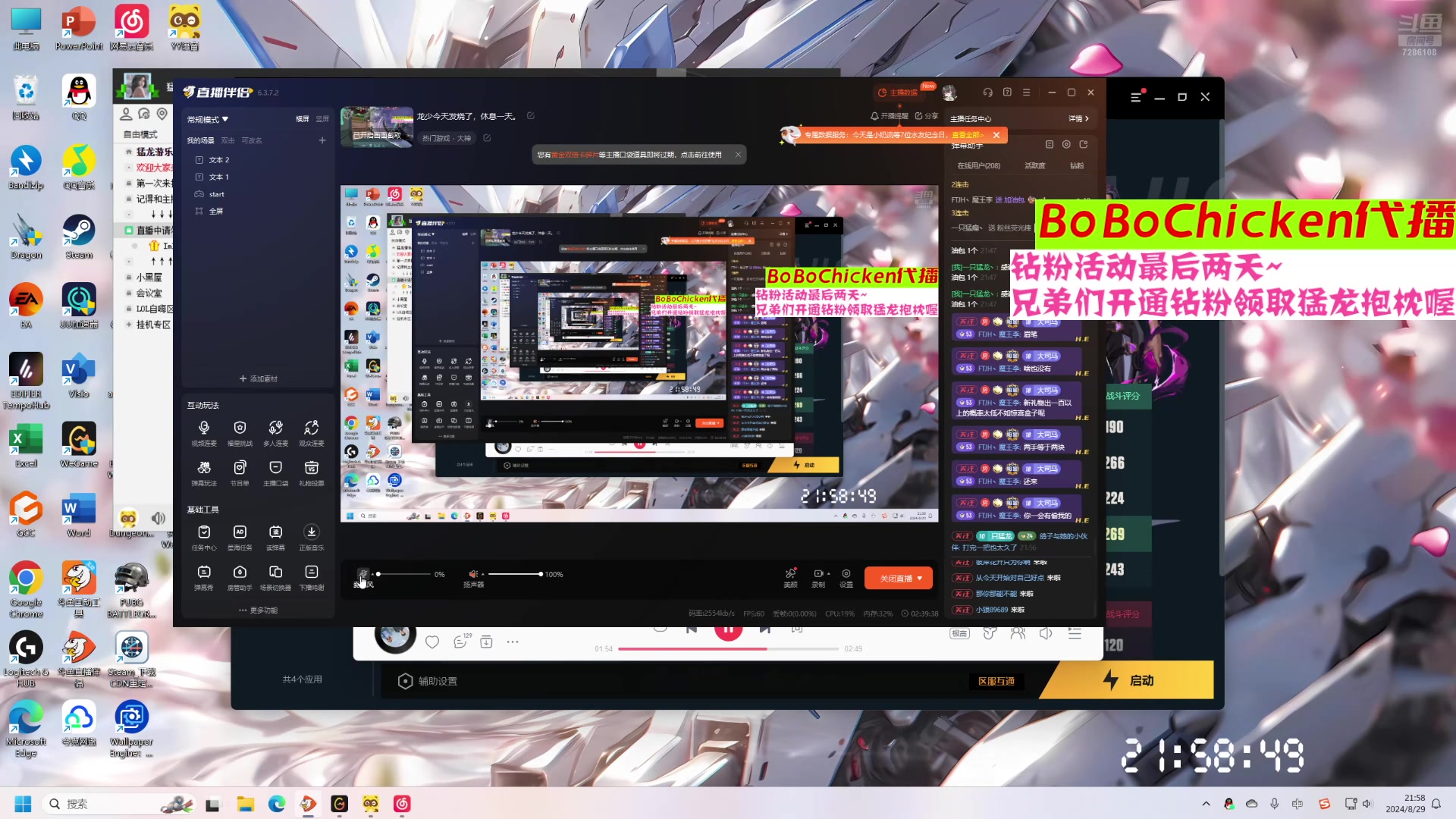Image resolution: width=1456 pixels, height=819 pixels.
Task: Open 多人连麦 multi-person co-stream
Action: point(275,433)
